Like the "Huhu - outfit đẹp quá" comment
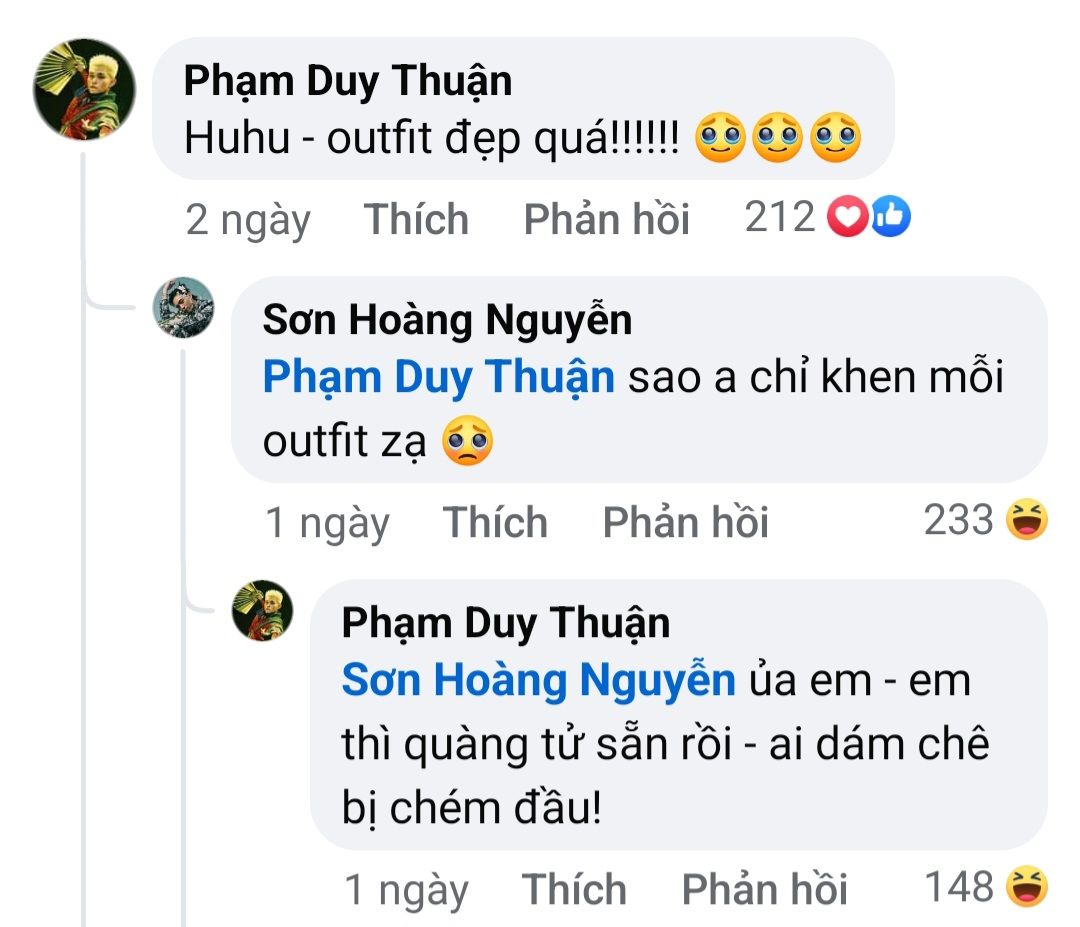 tap(416, 219)
